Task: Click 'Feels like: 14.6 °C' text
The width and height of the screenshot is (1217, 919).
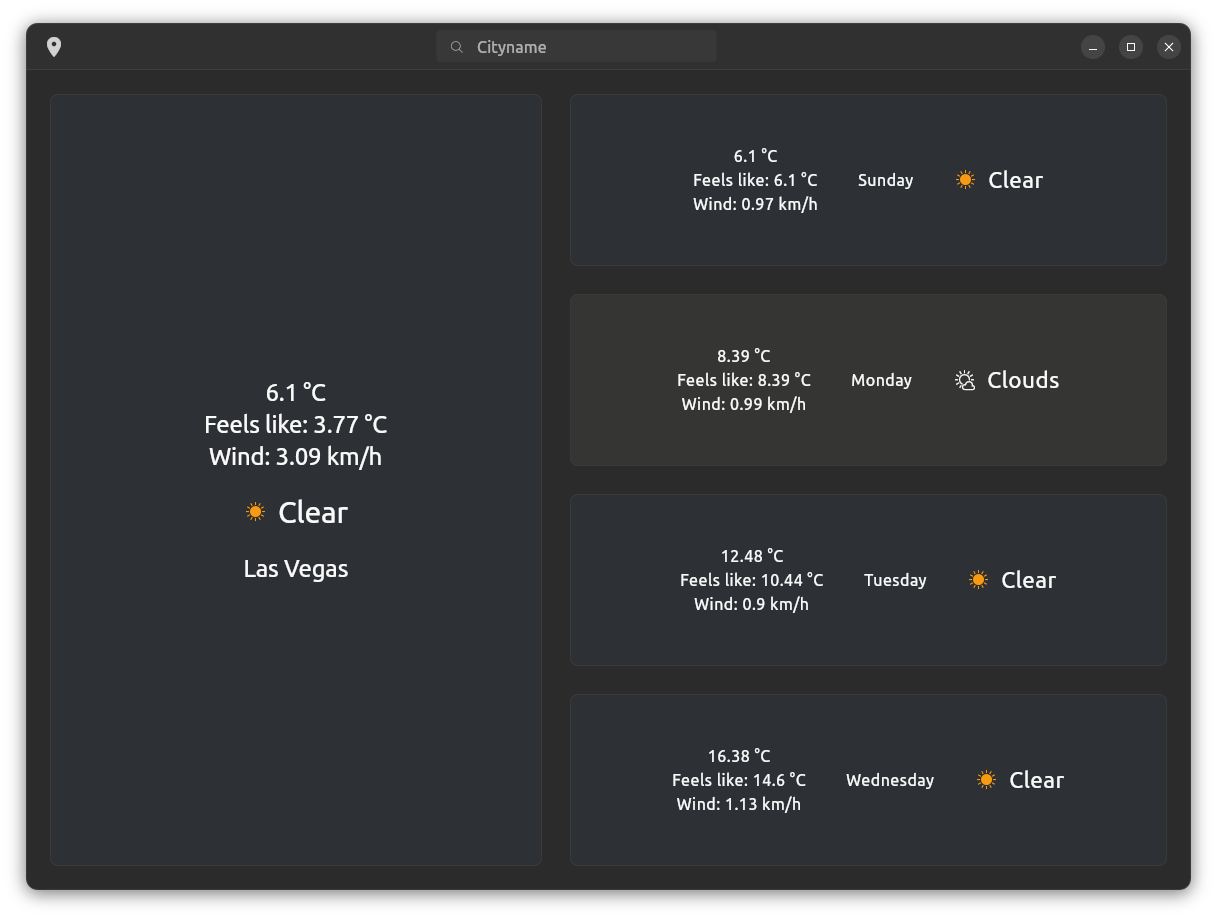Action: (x=739, y=780)
